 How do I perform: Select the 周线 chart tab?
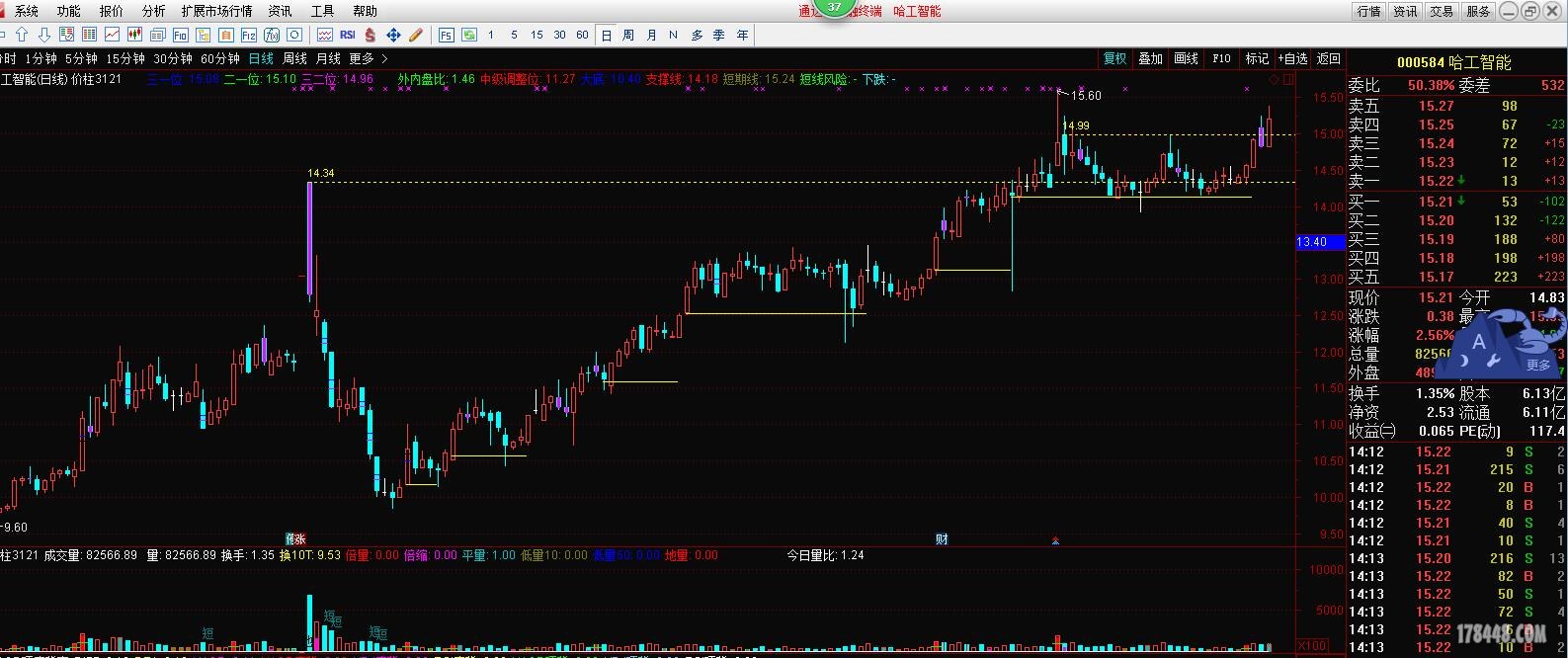tap(295, 58)
